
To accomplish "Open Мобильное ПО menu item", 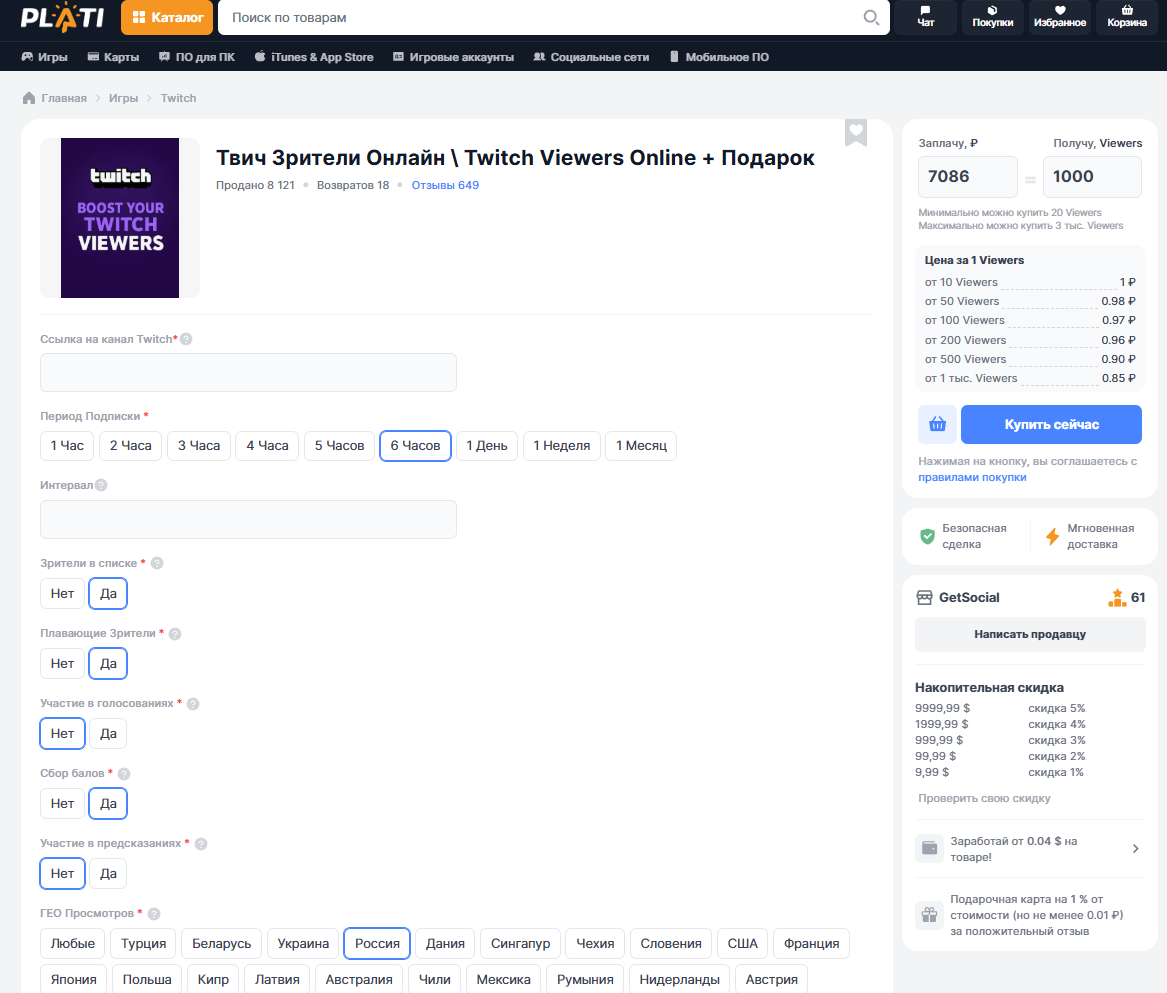I will pos(719,57).
